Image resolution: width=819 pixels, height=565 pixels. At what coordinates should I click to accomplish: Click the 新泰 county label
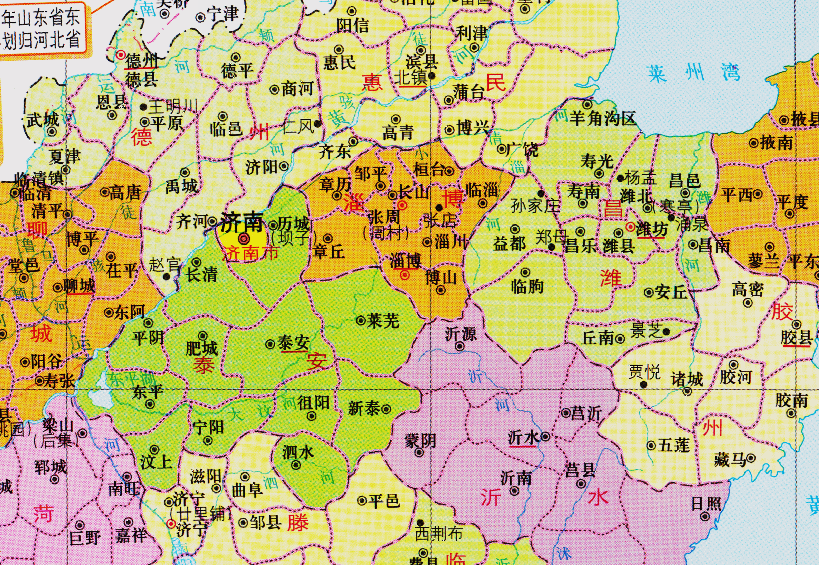coord(364,408)
